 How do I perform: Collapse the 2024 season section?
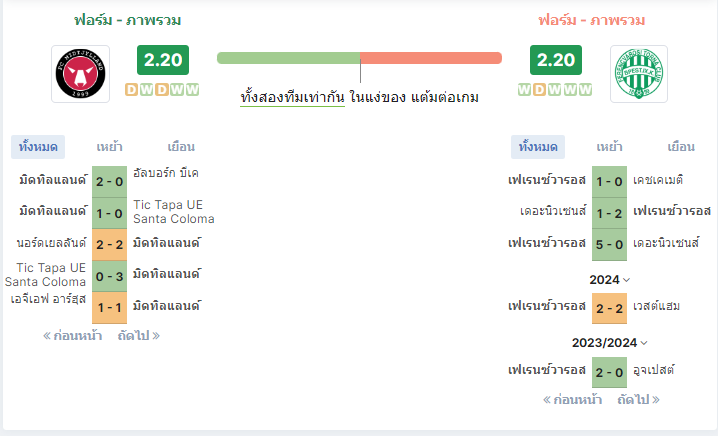pos(609,280)
